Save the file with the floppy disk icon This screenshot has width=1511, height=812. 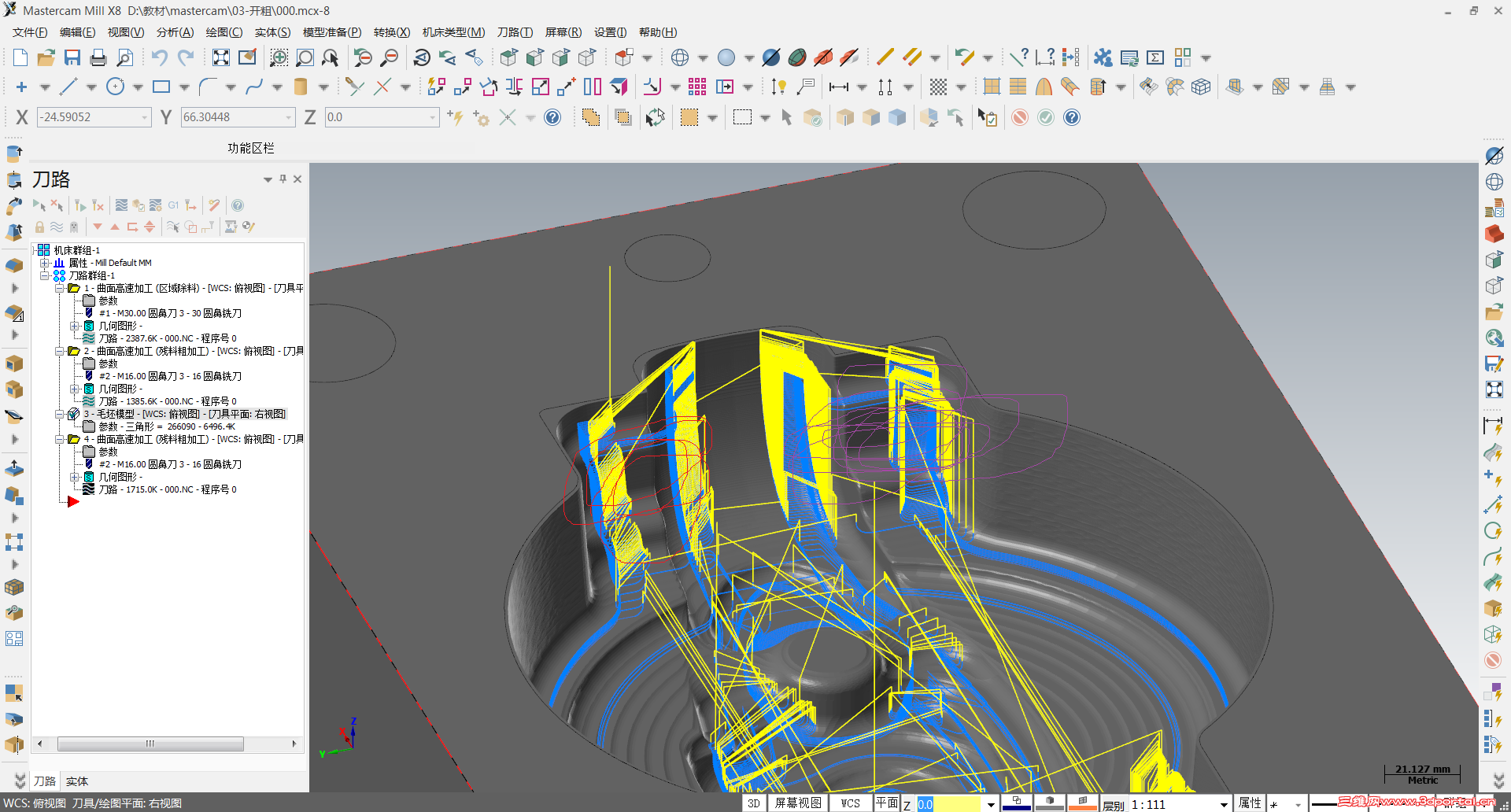(x=72, y=57)
